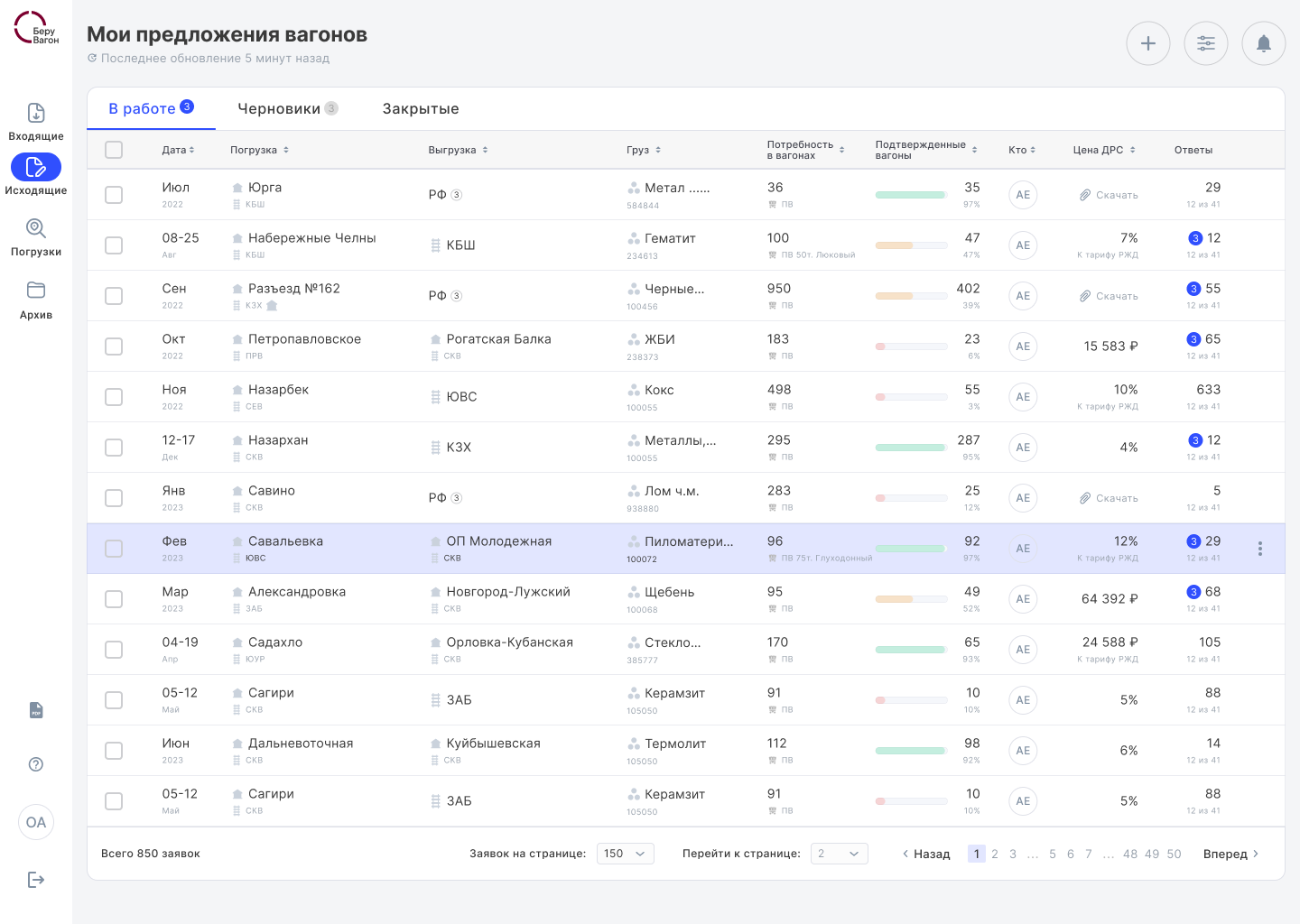Click the PDF document icon in sidebar

tap(36, 710)
